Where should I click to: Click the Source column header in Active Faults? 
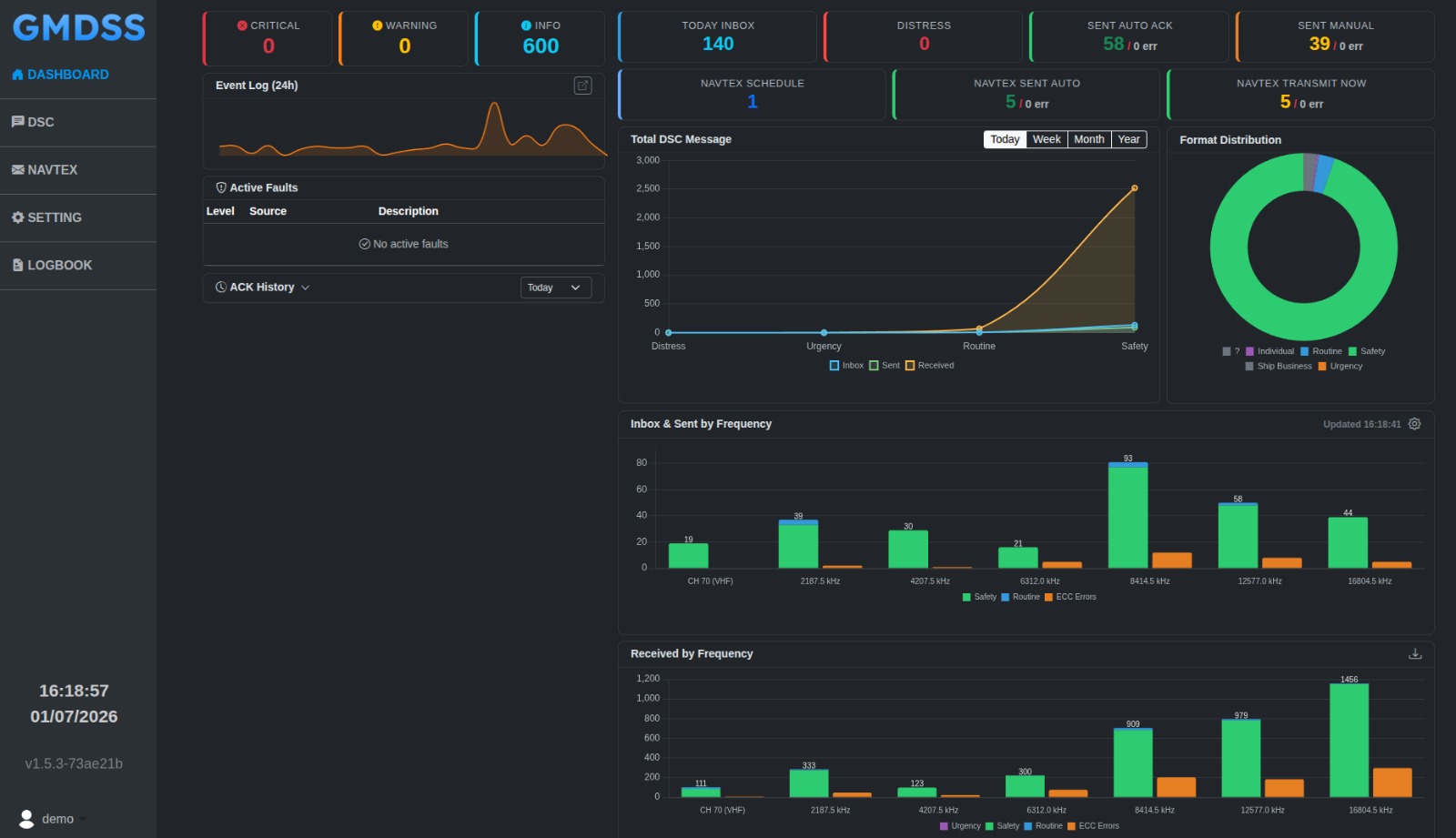[268, 211]
